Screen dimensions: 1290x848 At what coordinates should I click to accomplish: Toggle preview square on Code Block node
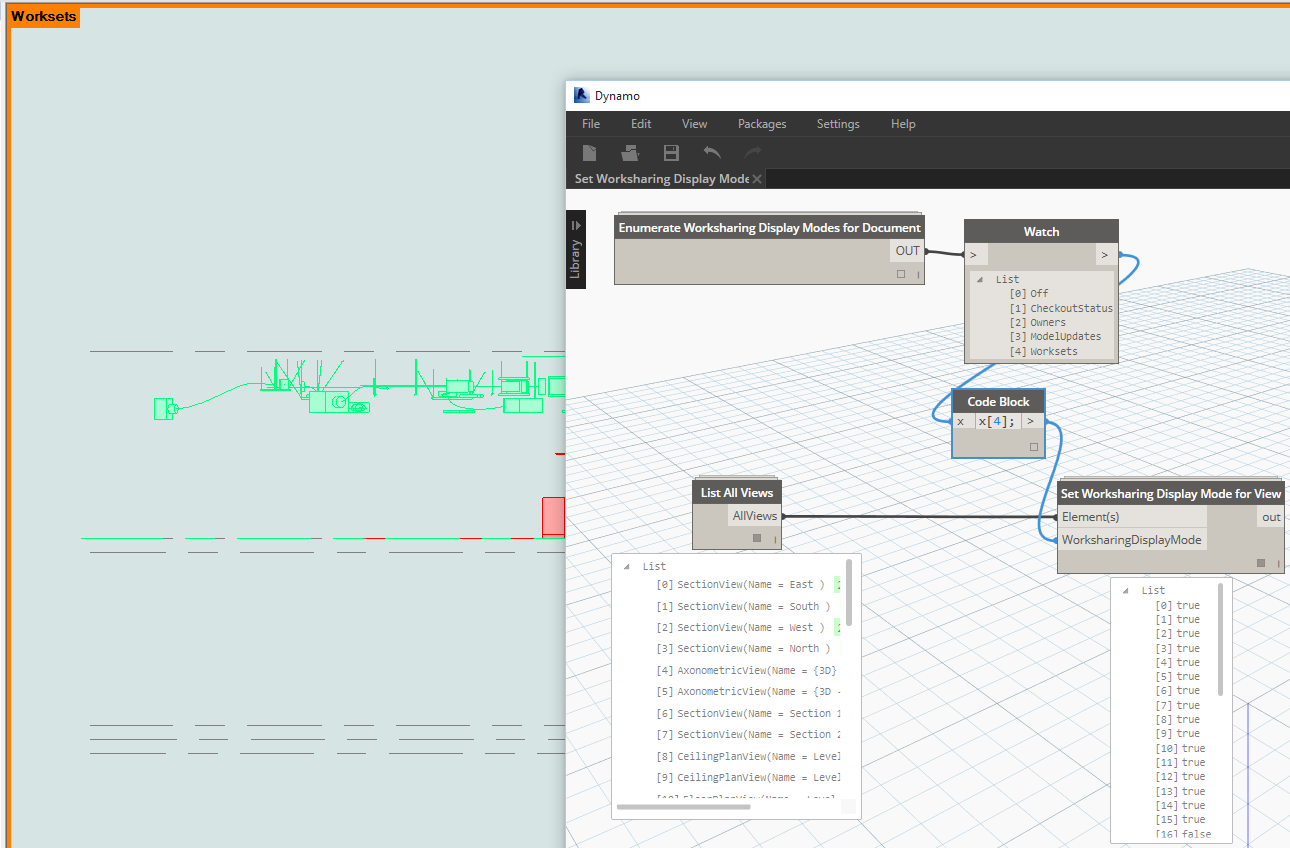[1034, 447]
